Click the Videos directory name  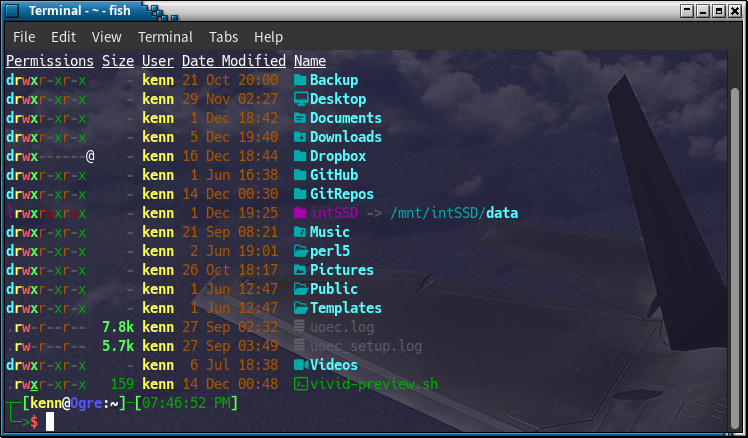tap(334, 365)
